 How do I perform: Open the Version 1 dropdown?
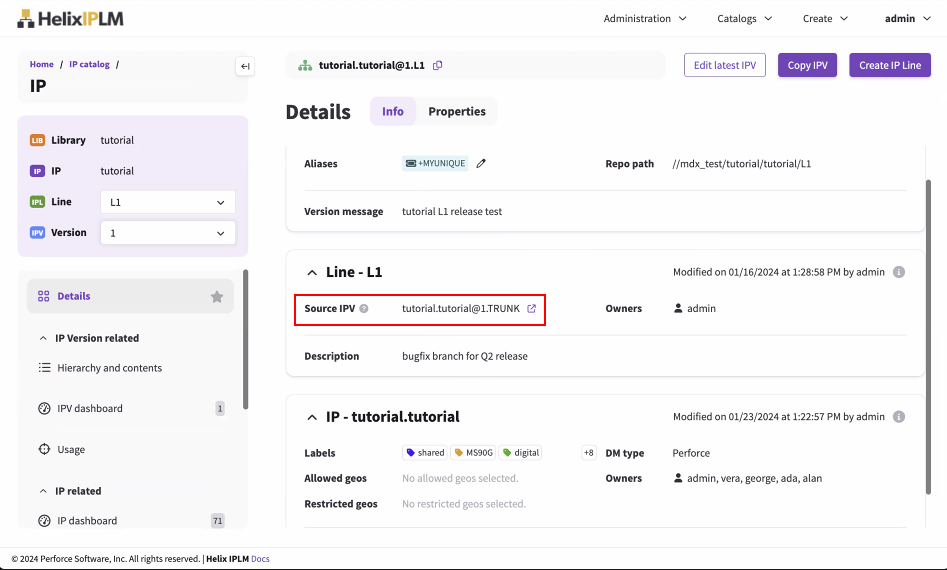tap(168, 233)
